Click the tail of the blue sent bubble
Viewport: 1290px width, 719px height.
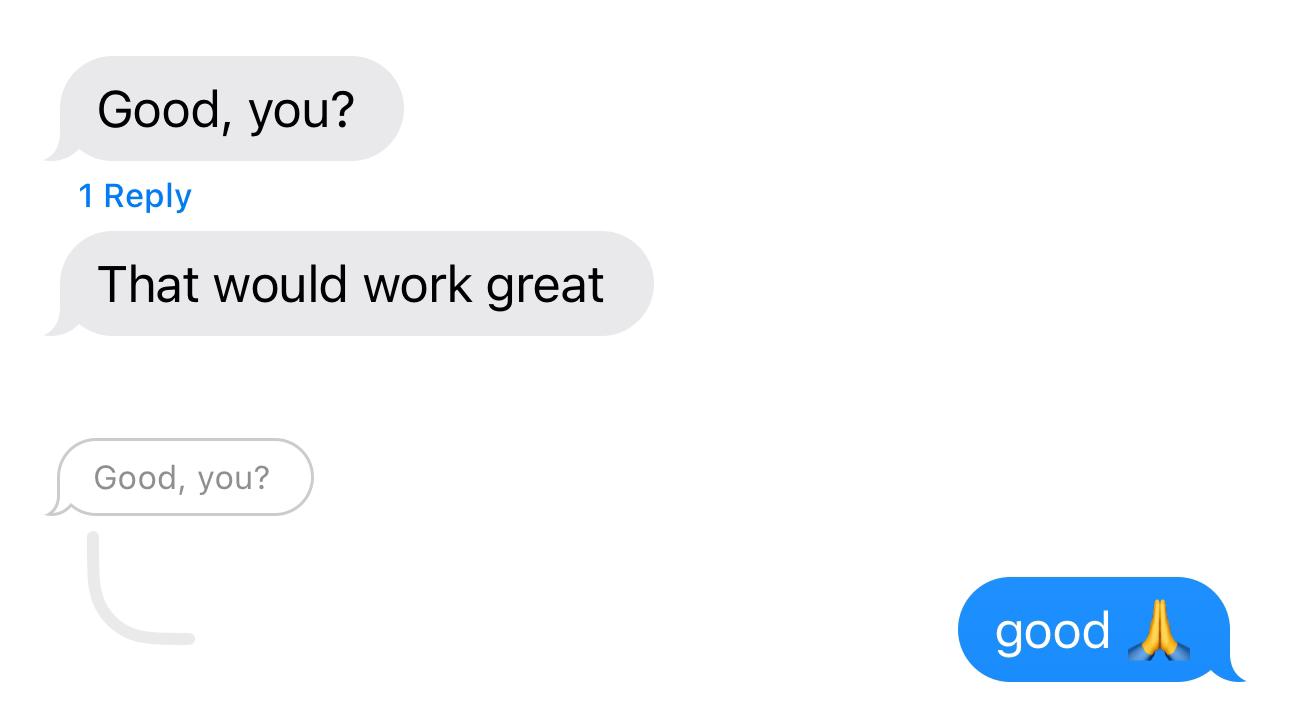[x=1234, y=673]
